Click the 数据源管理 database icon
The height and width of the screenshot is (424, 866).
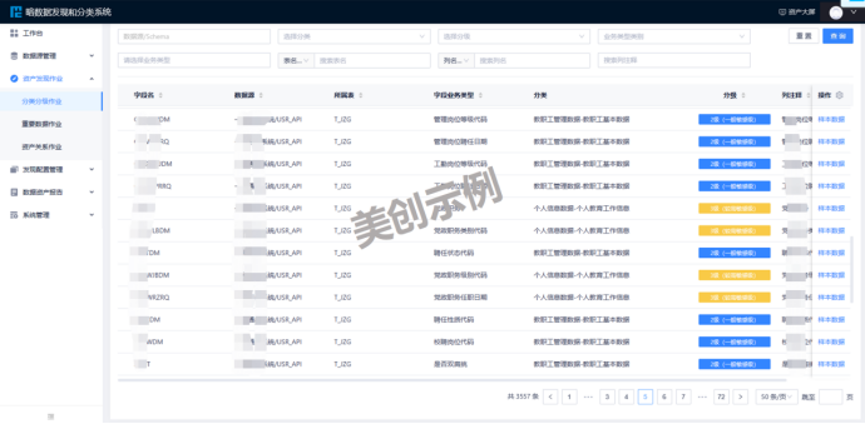tap(14, 56)
